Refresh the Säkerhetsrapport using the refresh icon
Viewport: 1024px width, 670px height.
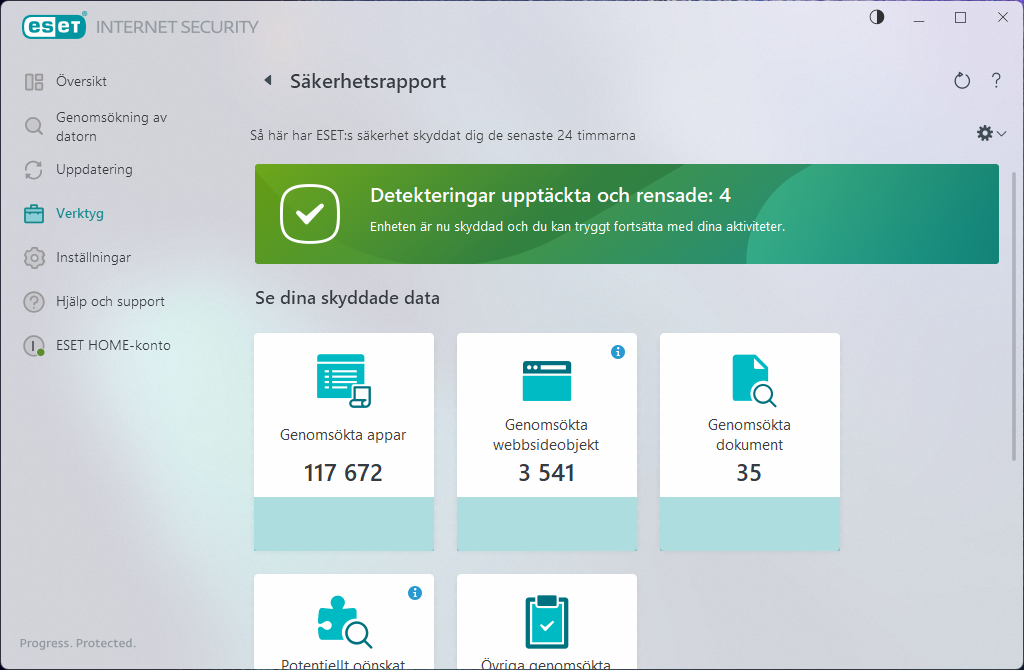pos(962,81)
